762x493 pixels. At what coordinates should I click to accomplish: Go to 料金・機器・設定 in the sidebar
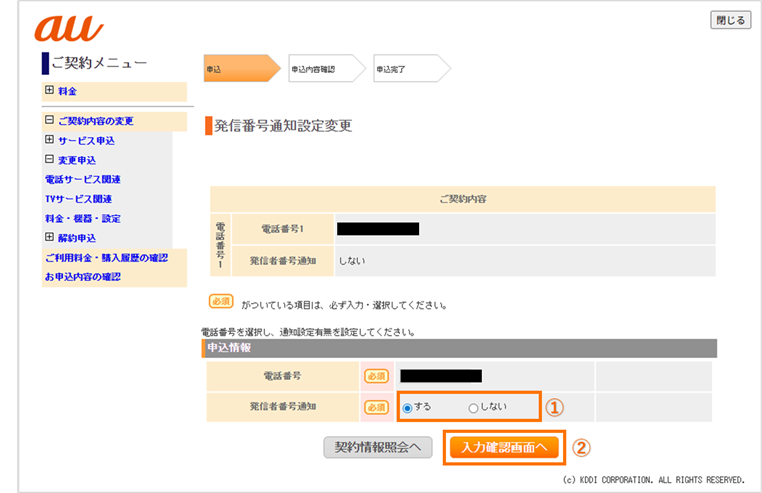(x=83, y=219)
